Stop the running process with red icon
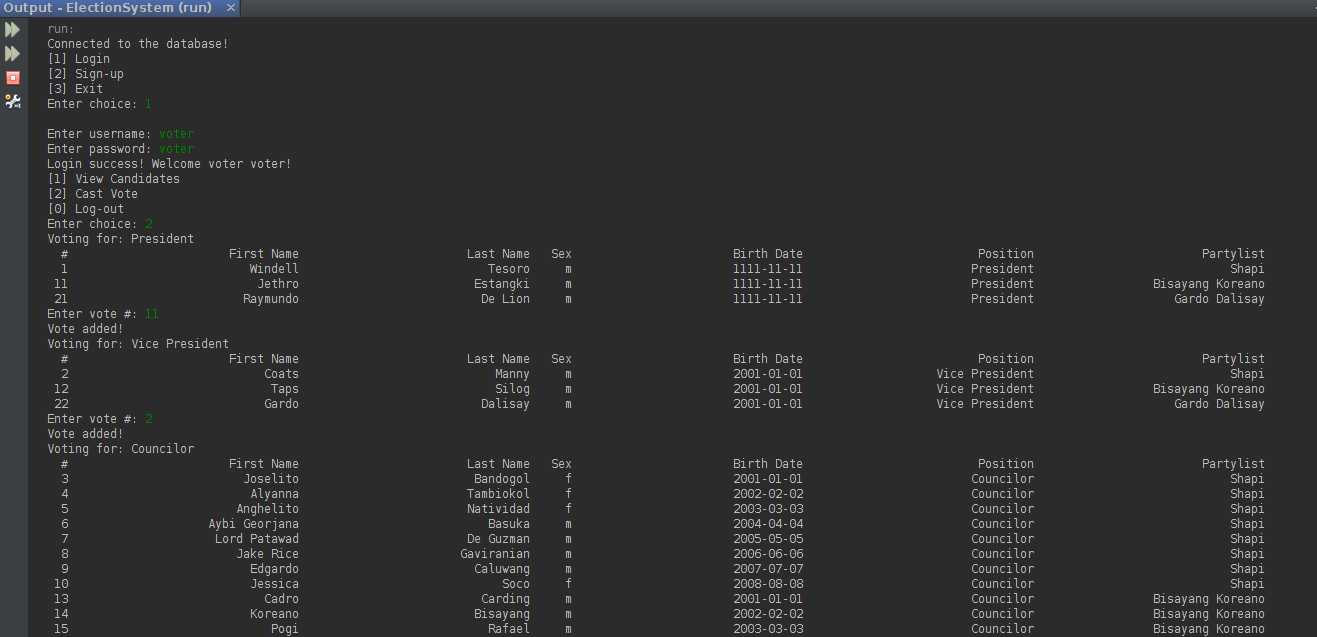1317x637 pixels. point(12,77)
